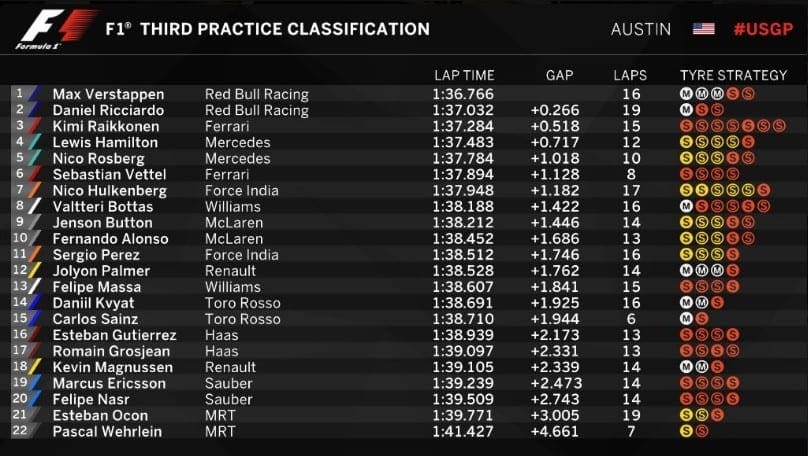The image size is (808, 456).
Task: Click the Formula 1 logo
Action: click(56, 28)
